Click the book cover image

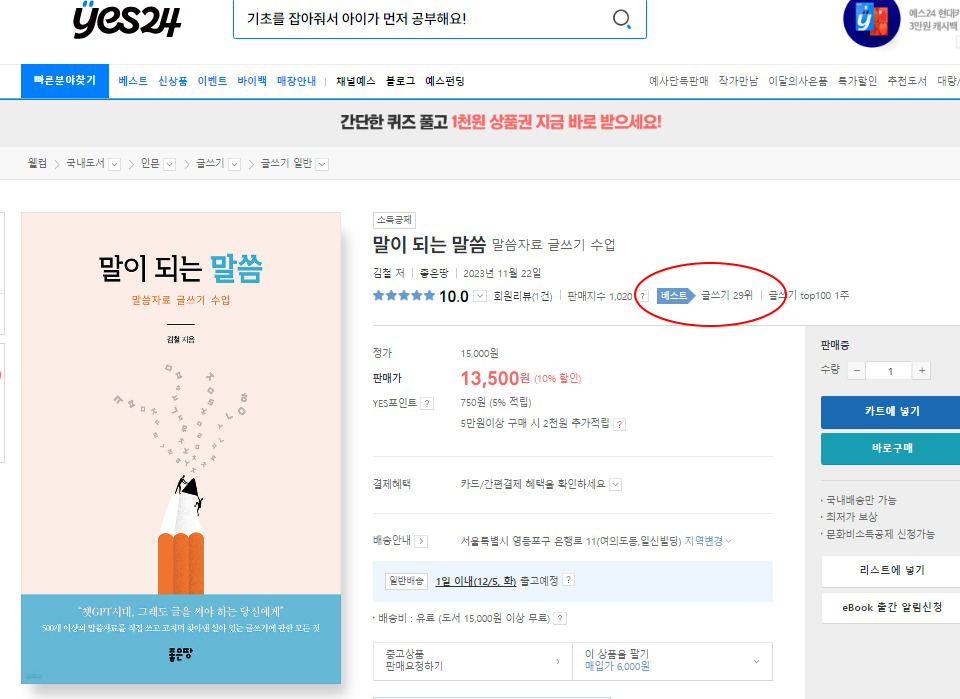pos(181,448)
